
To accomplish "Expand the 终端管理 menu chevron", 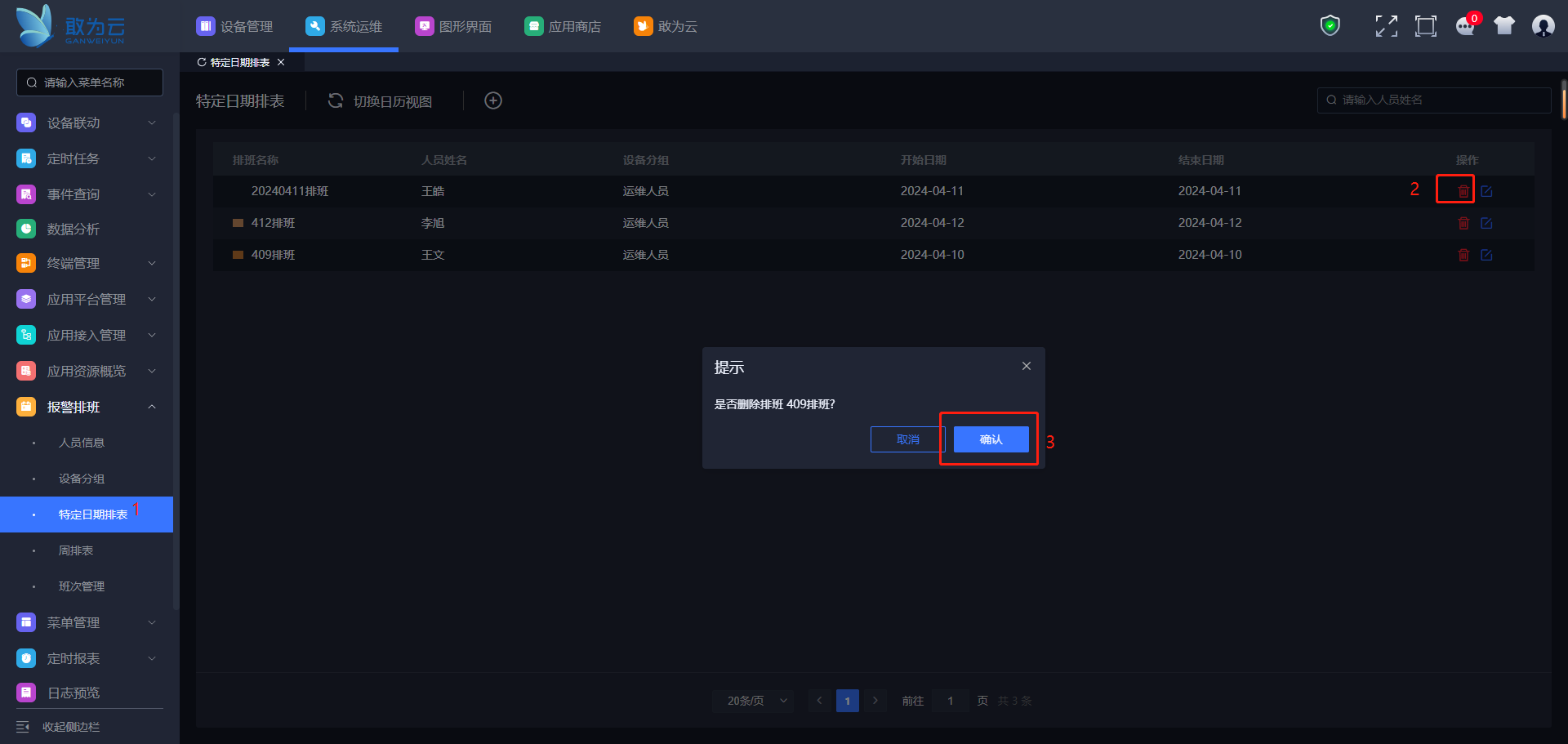I will 152,263.
